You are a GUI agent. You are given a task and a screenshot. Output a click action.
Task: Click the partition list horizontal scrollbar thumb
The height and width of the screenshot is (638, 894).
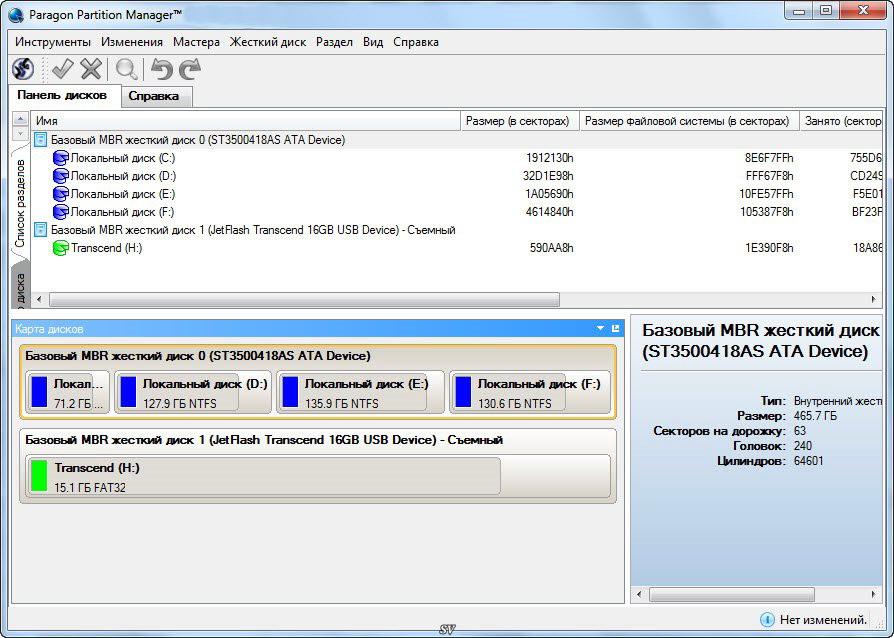tap(304, 299)
